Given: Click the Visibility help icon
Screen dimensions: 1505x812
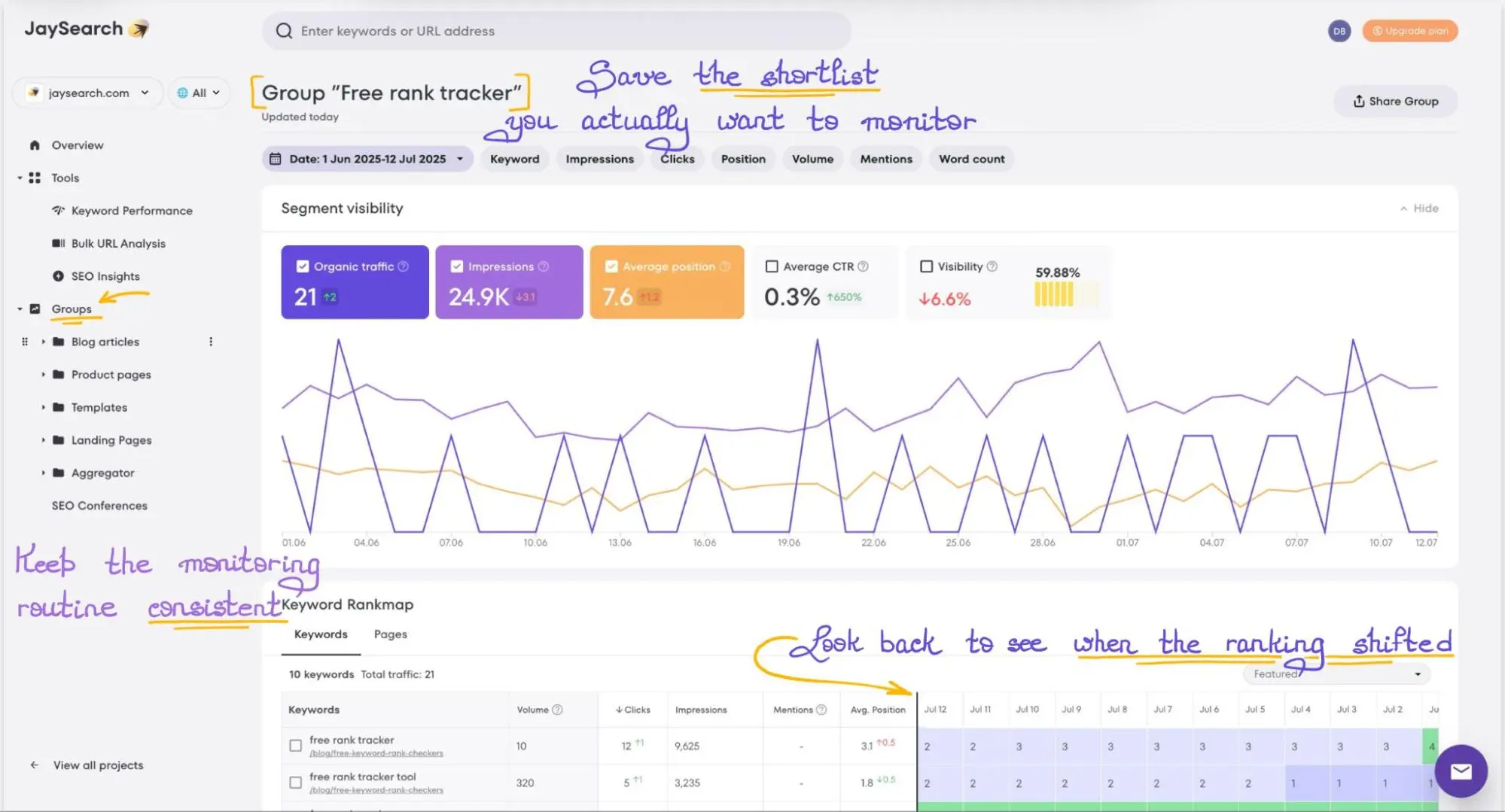Looking at the screenshot, I should click(992, 266).
